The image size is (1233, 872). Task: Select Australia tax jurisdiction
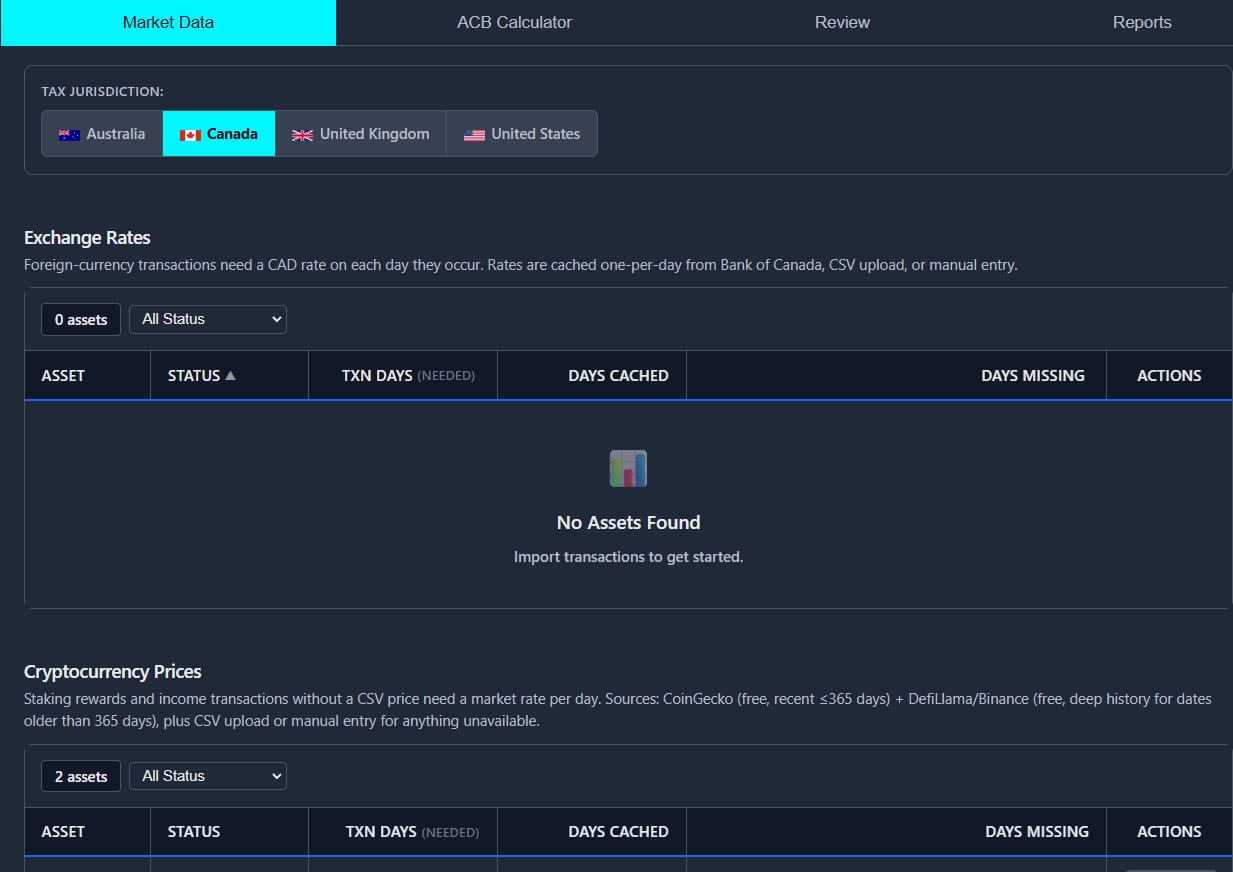pos(102,134)
